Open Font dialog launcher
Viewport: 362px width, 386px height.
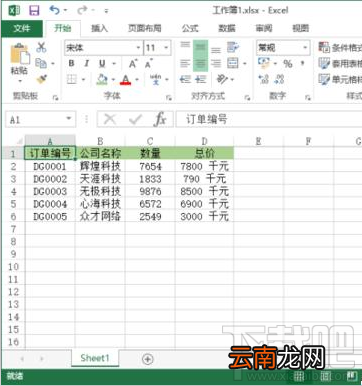click(x=169, y=98)
